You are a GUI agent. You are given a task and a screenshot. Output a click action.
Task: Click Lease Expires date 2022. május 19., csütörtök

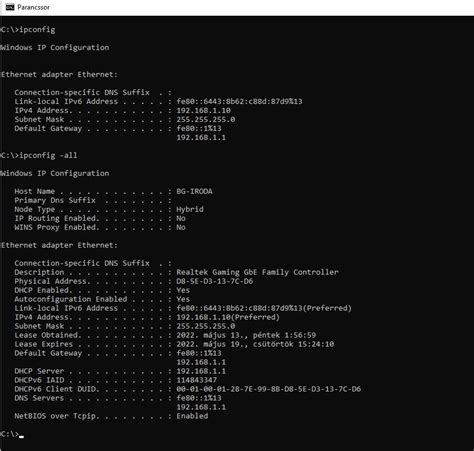click(235, 344)
